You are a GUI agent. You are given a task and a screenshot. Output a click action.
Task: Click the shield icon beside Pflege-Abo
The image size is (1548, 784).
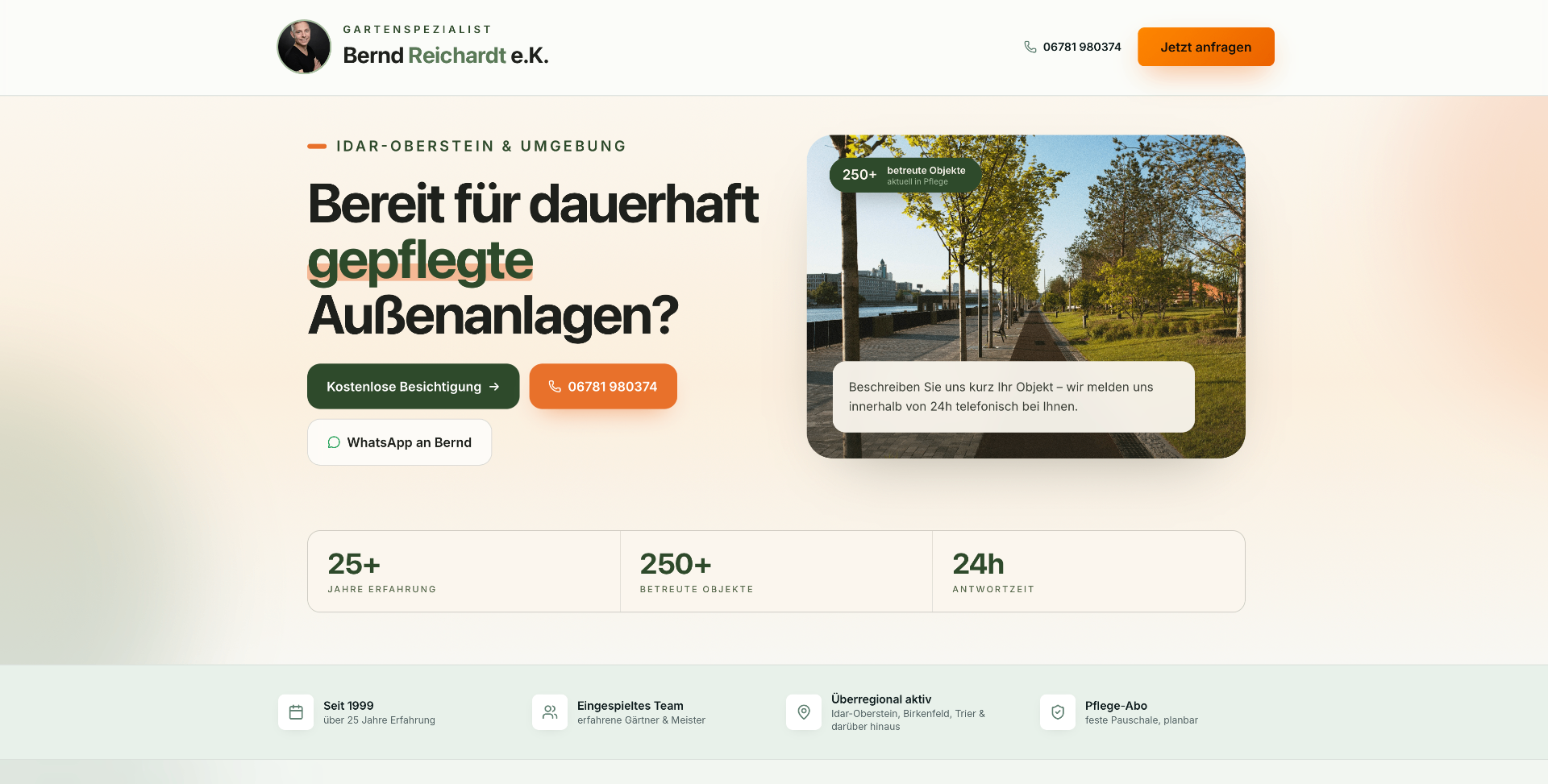1058,712
